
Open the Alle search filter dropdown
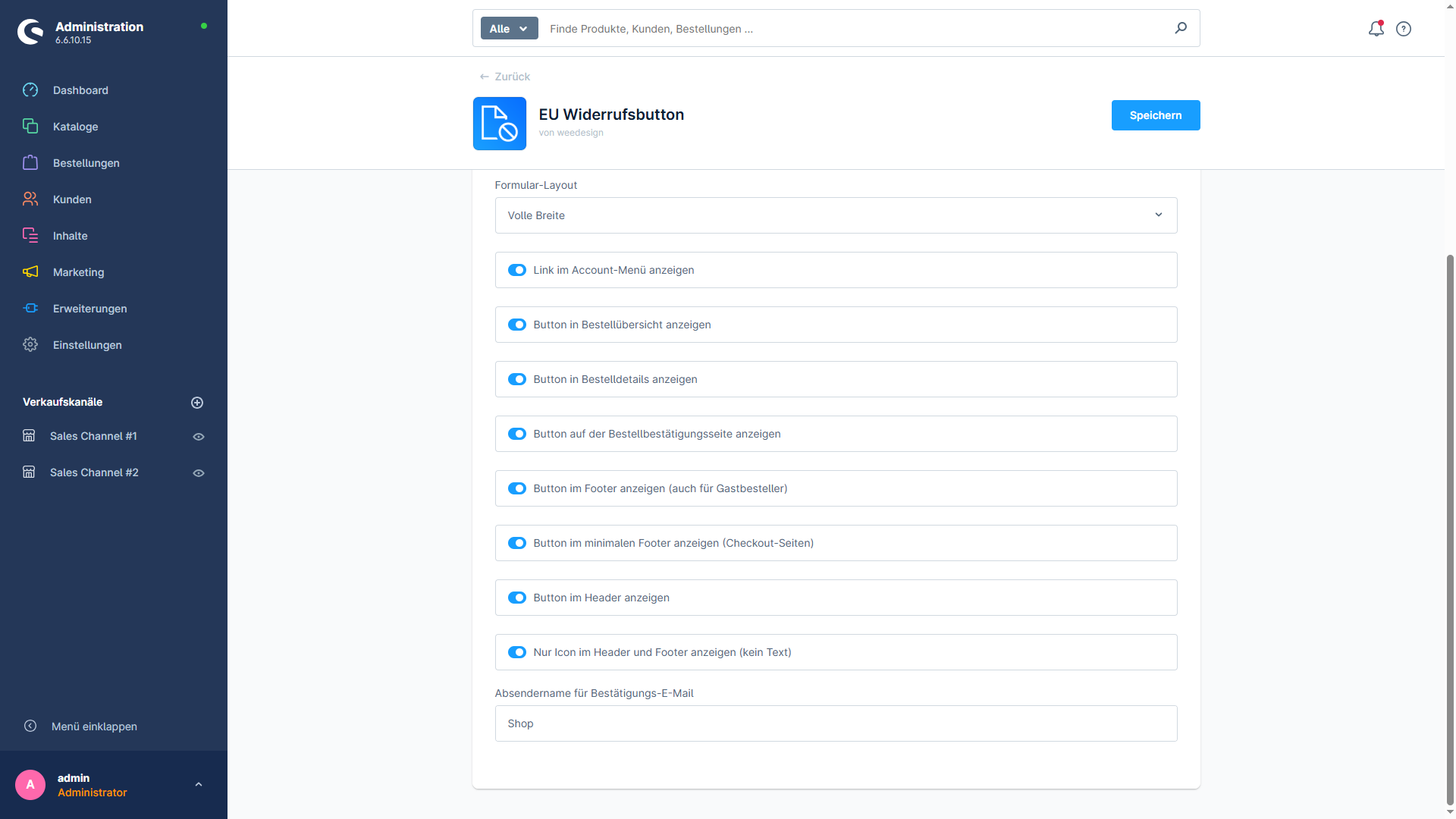[509, 29]
